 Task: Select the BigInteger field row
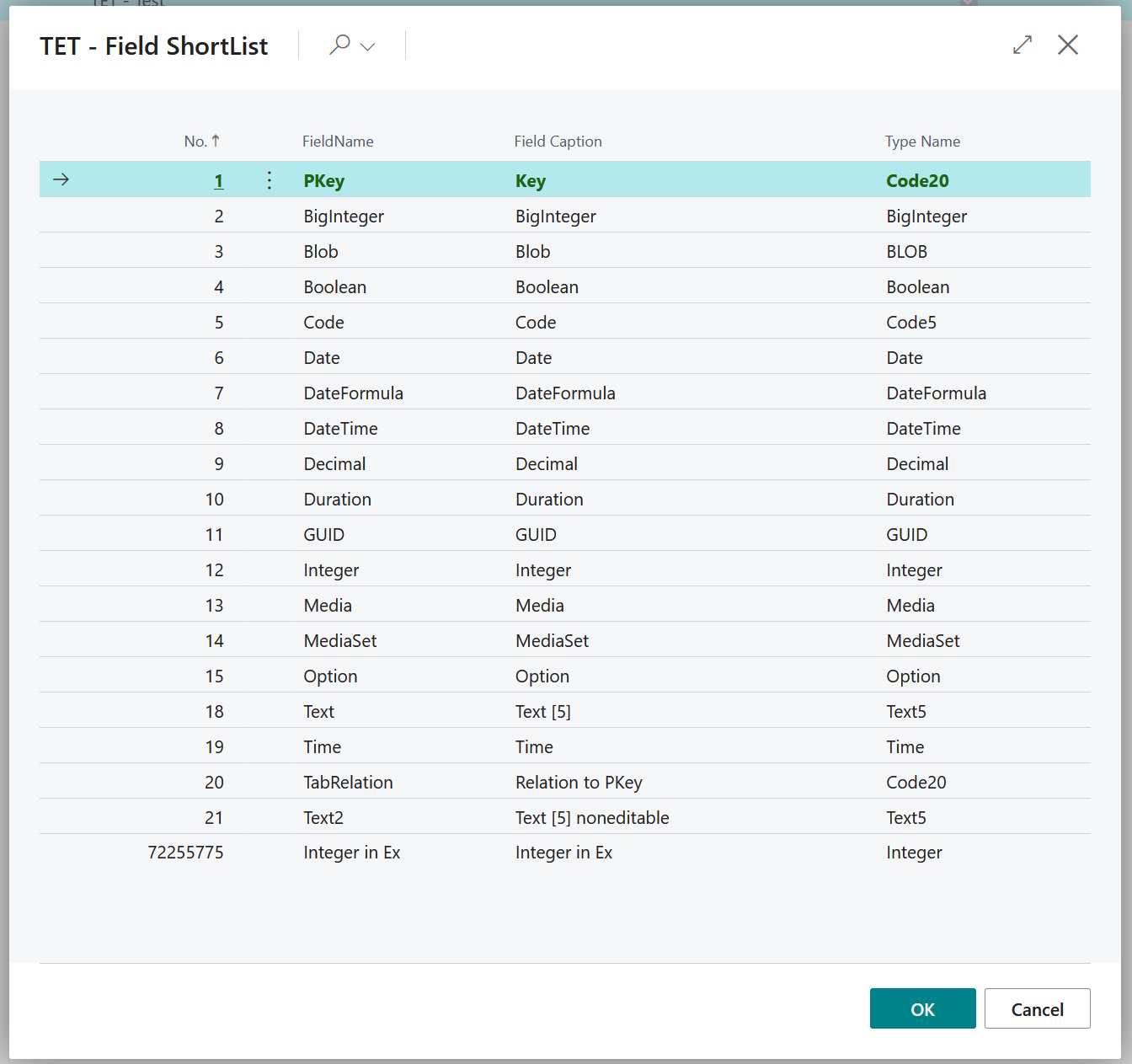tap(344, 217)
